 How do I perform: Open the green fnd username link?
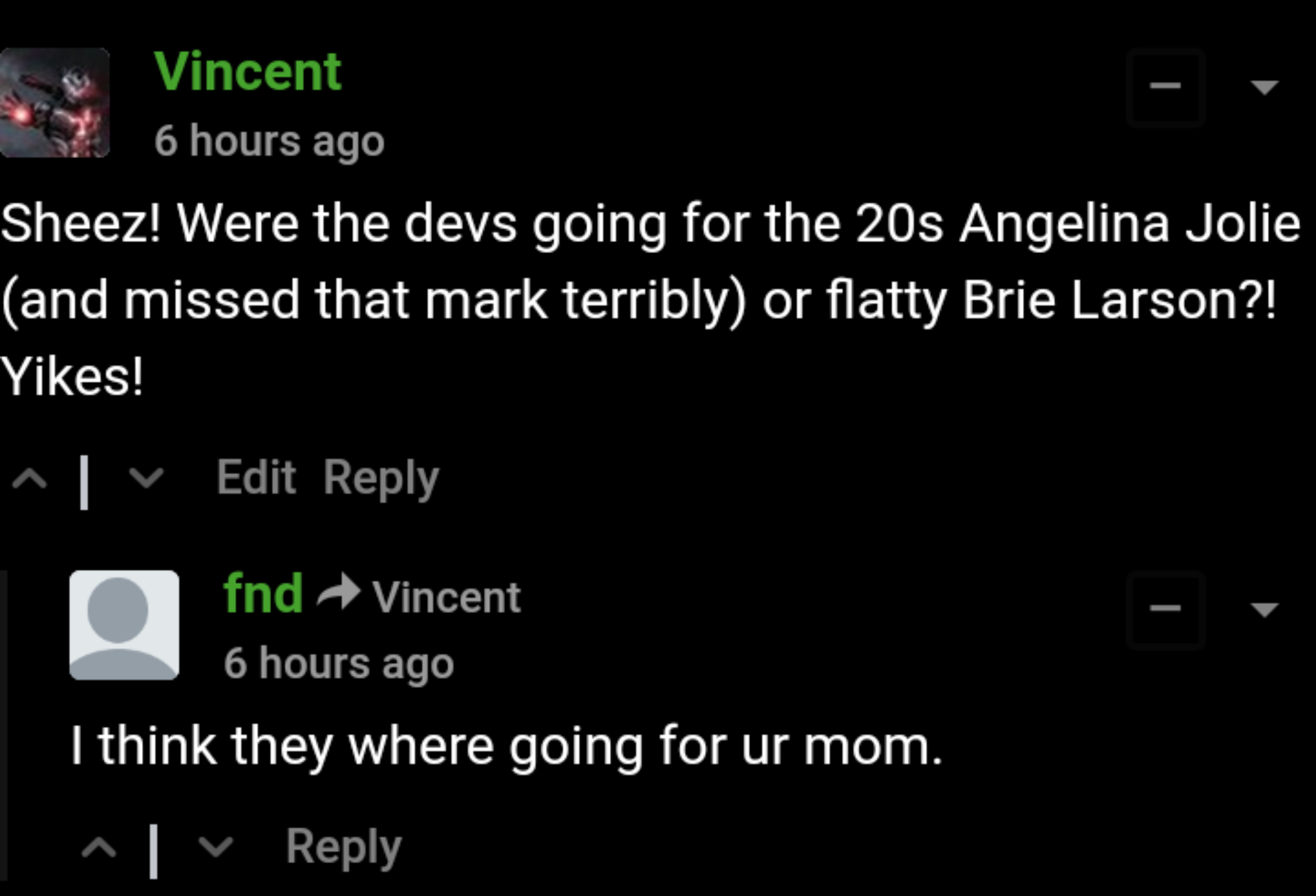pyautogui.click(x=263, y=593)
